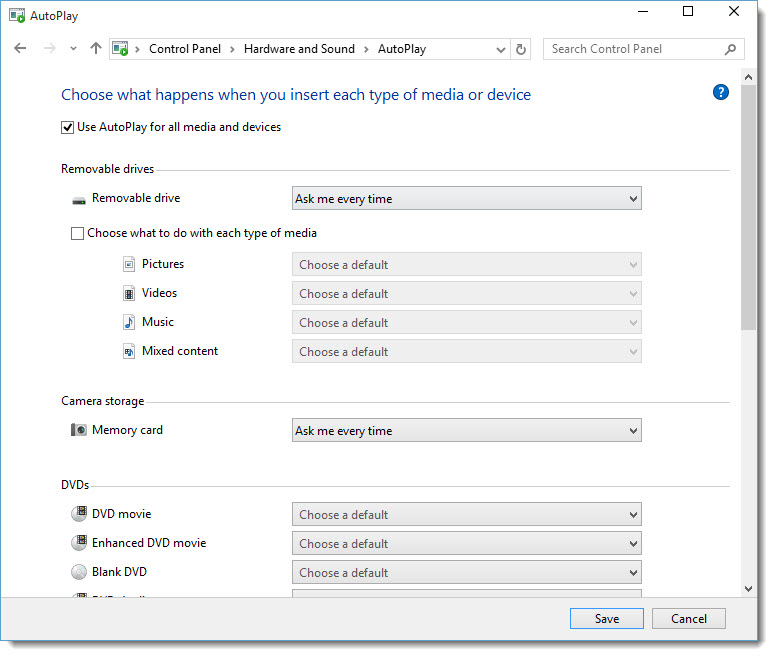Click the Removable drive icon
Screen dimensions: 773x656
(x=79, y=200)
